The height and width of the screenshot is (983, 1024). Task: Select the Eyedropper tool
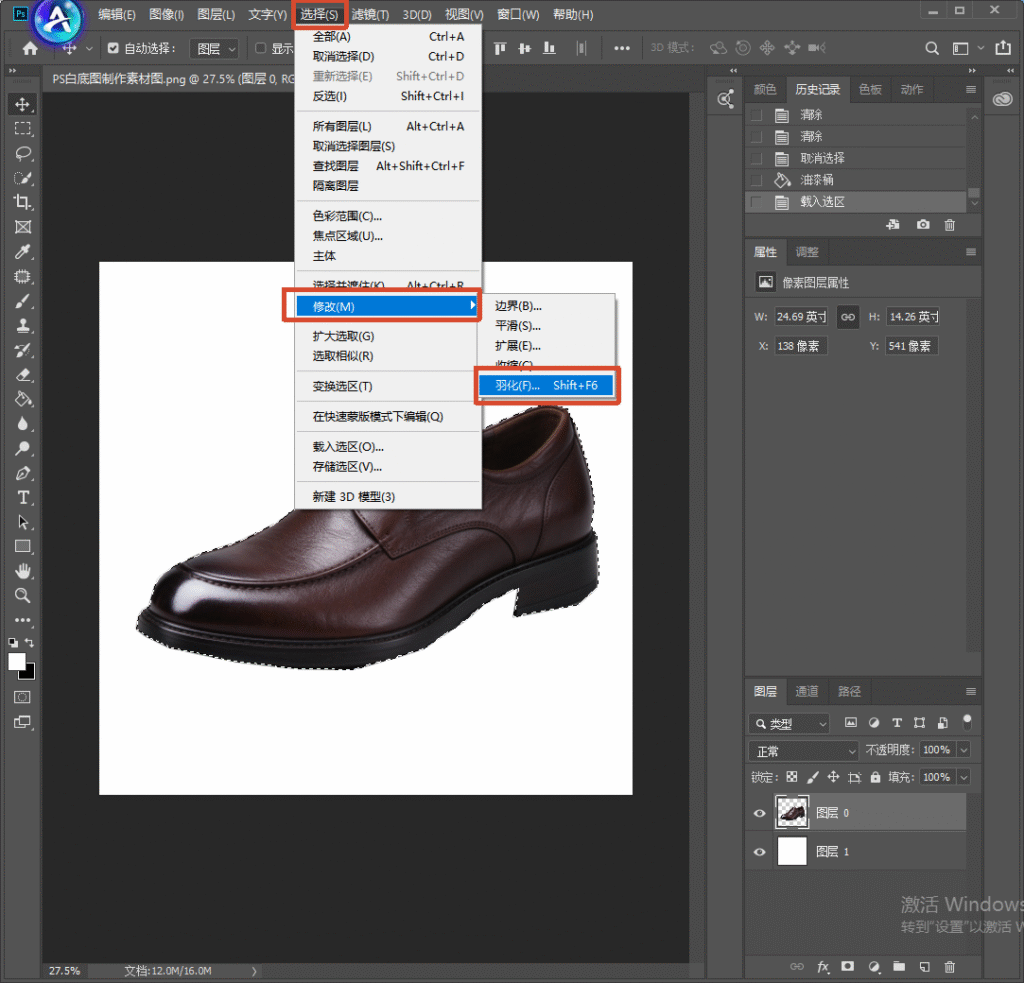click(x=23, y=251)
